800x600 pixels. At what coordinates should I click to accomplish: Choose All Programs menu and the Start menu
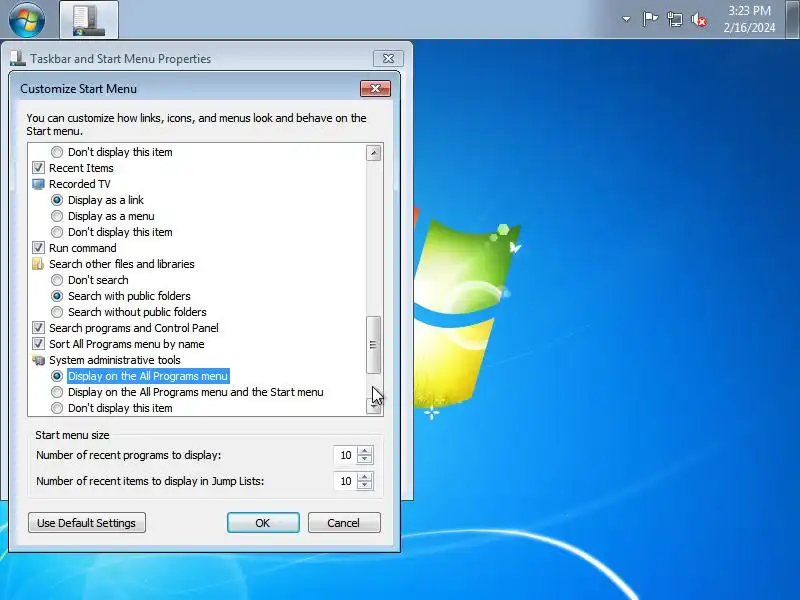pyautogui.click(x=57, y=392)
